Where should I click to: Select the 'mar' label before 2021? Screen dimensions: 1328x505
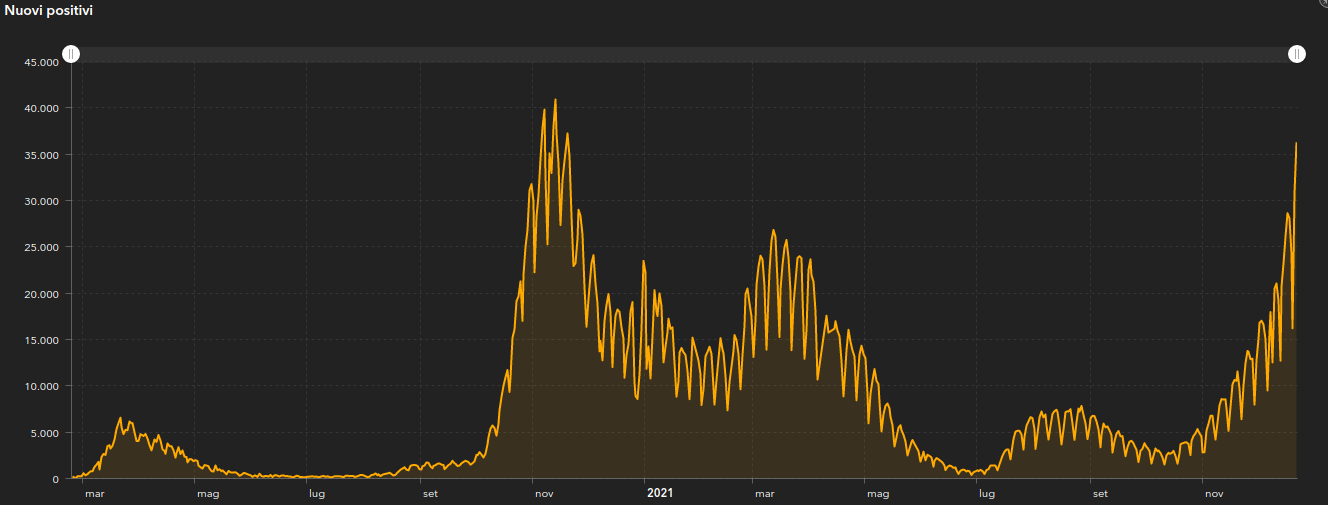click(x=94, y=494)
